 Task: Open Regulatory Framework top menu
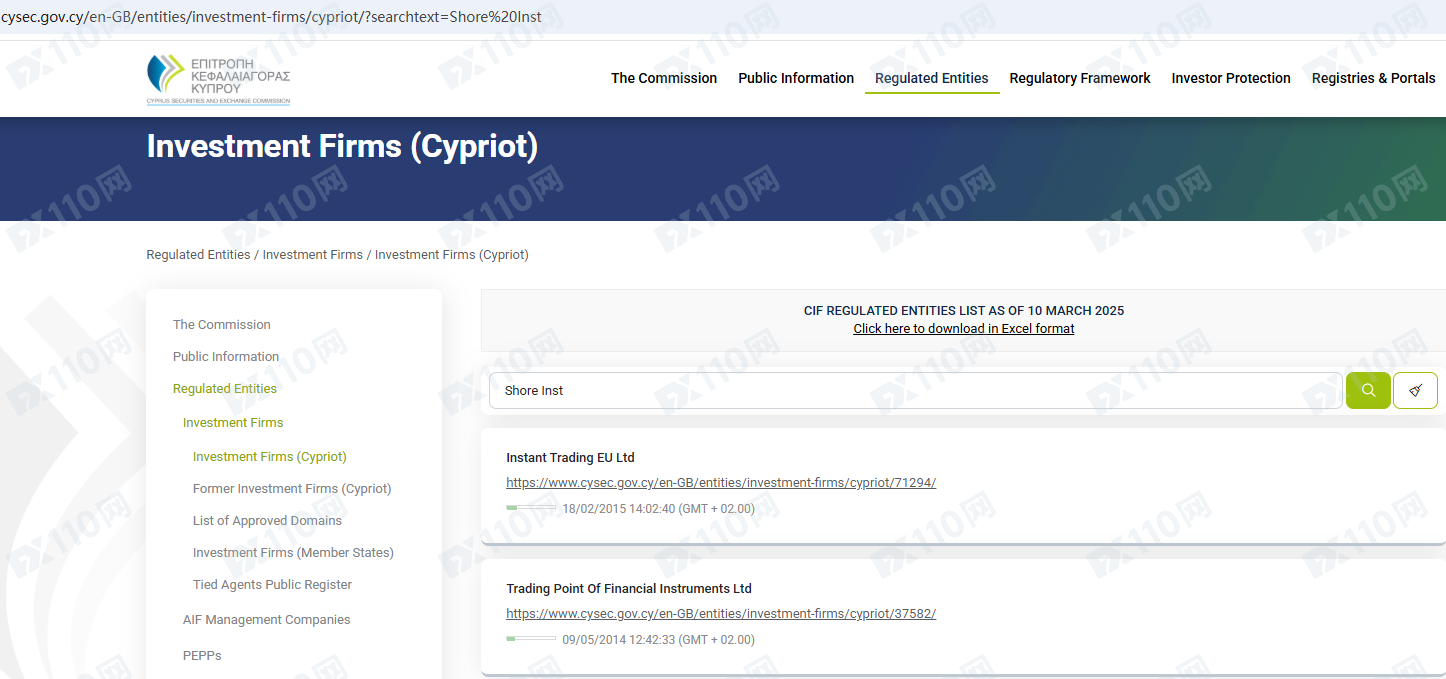(x=1080, y=78)
